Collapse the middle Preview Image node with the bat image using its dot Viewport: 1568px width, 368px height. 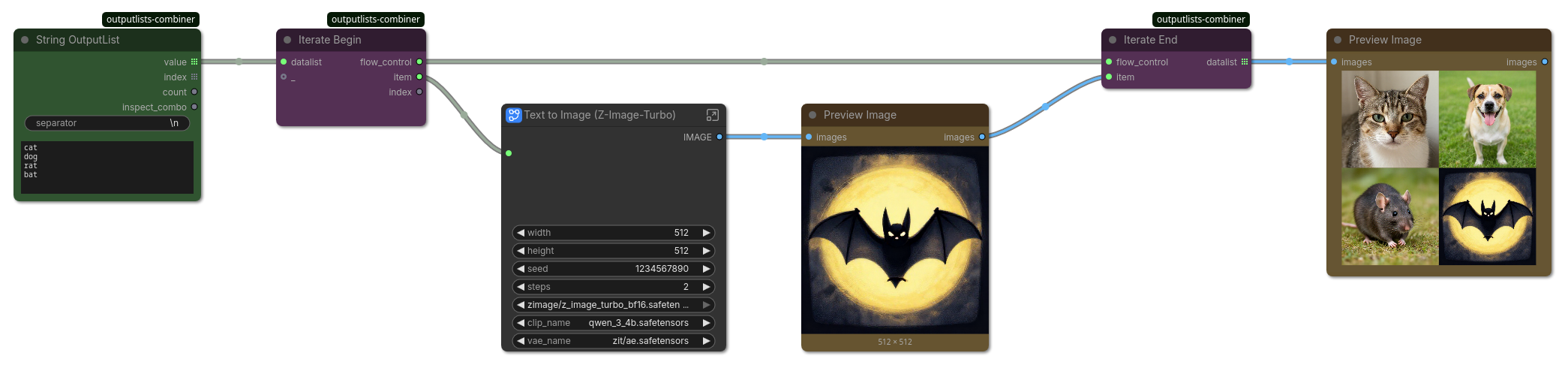[x=813, y=115]
